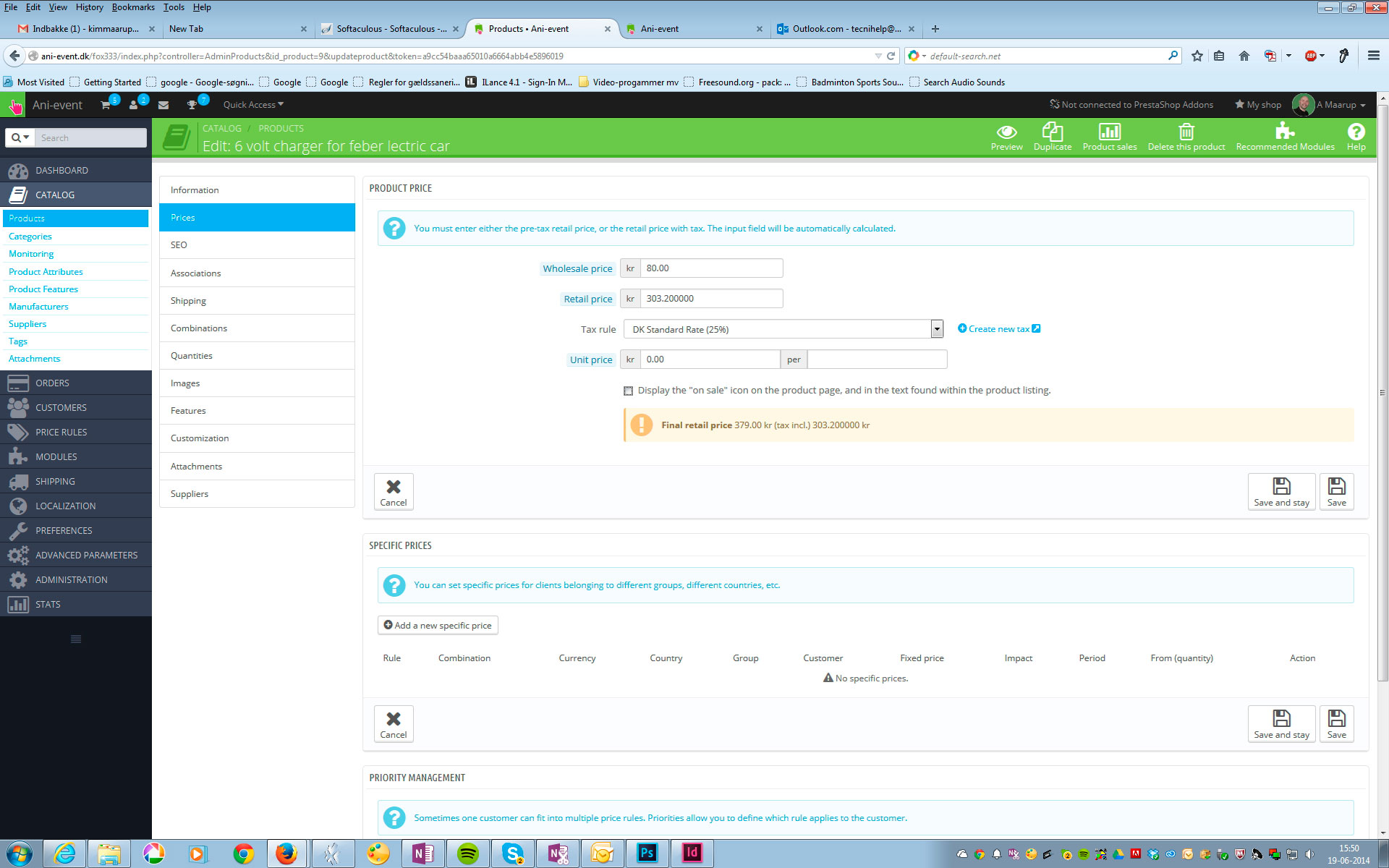1389x868 pixels.
Task: Expand the Tax rule dropdown
Action: pos(936,329)
